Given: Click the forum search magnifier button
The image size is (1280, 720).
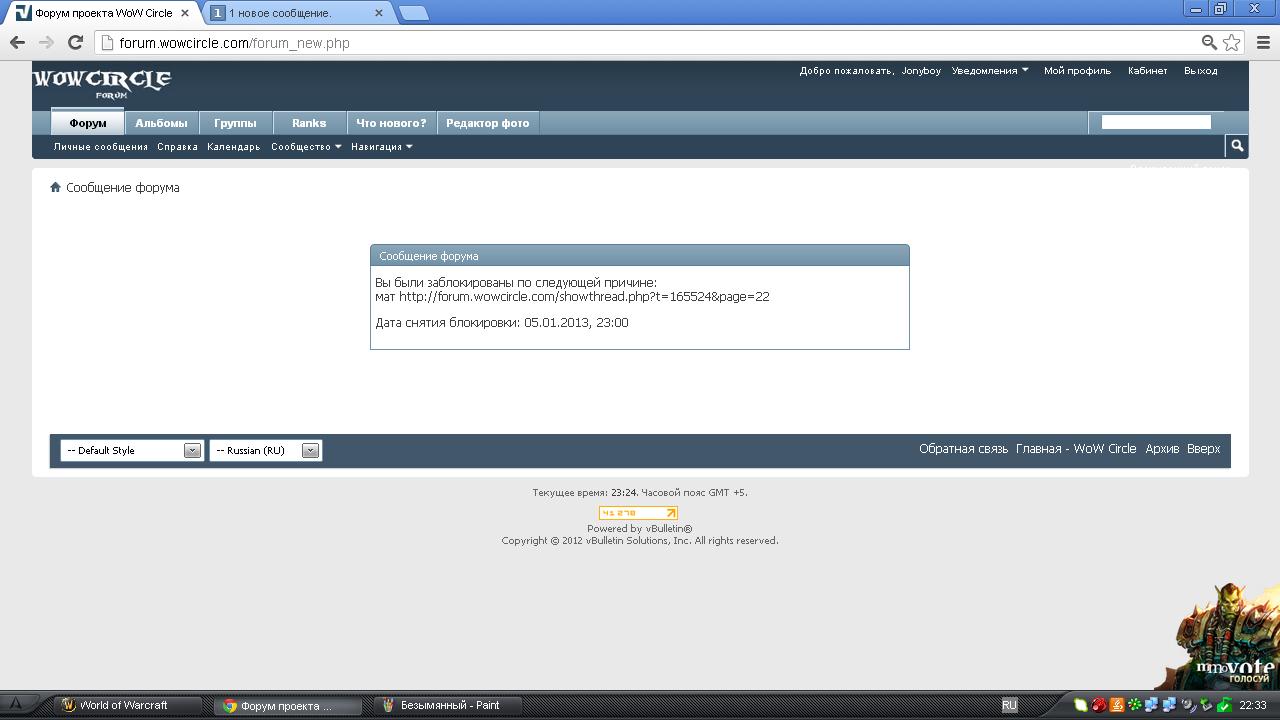Looking at the screenshot, I should click(x=1237, y=146).
